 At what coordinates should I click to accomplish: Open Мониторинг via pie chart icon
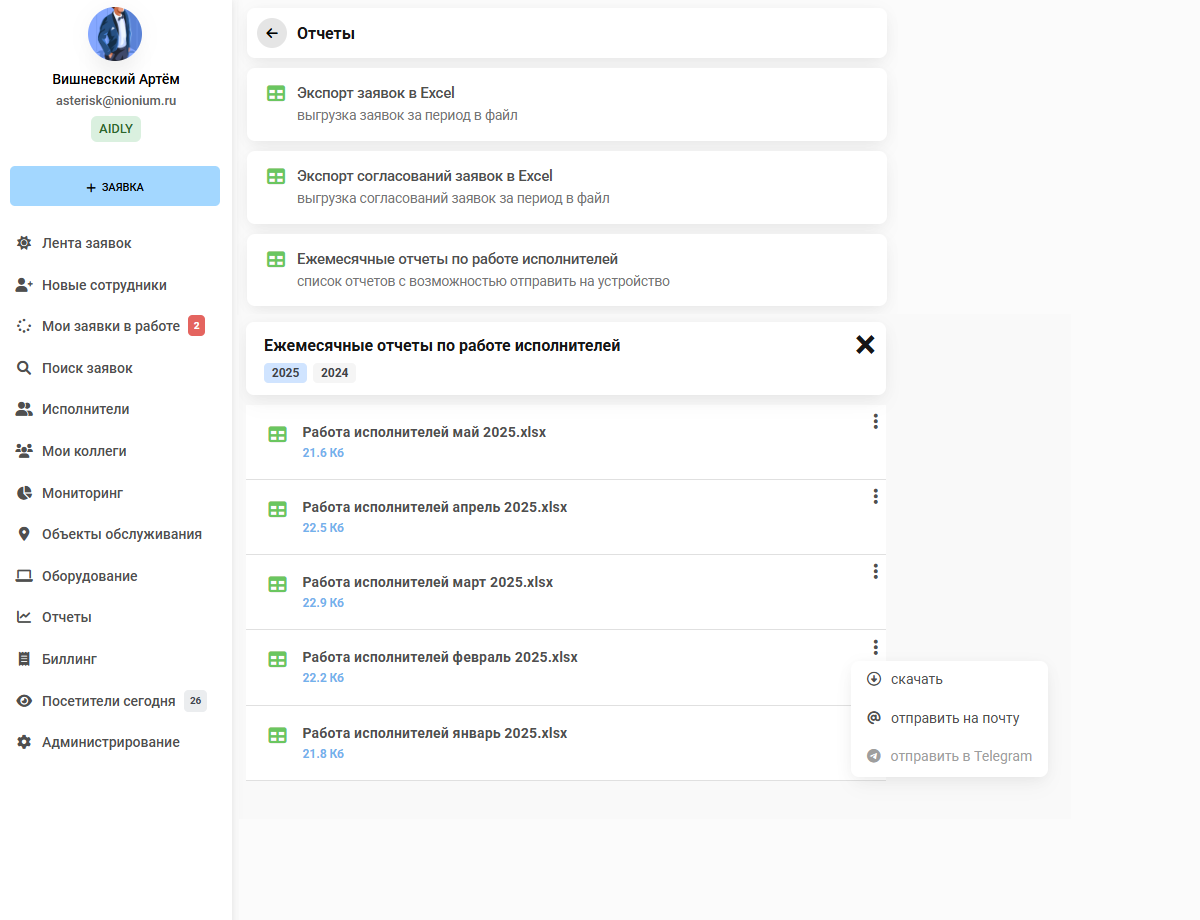click(x=24, y=493)
